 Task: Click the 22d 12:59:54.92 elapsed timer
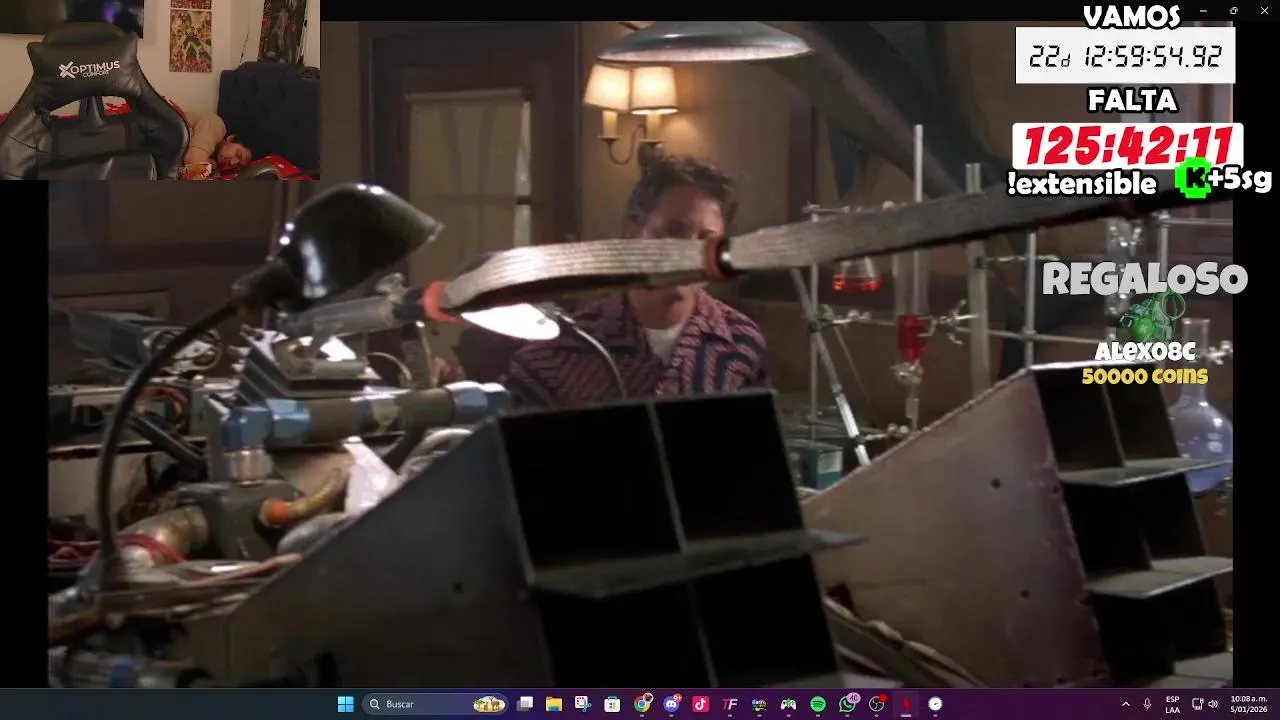[x=1126, y=56]
